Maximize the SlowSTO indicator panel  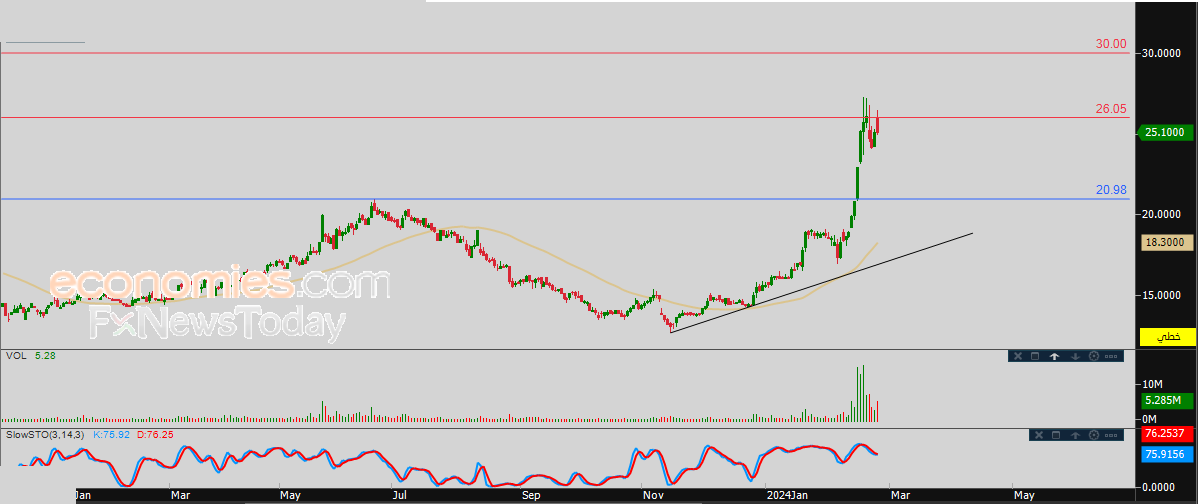1057,435
